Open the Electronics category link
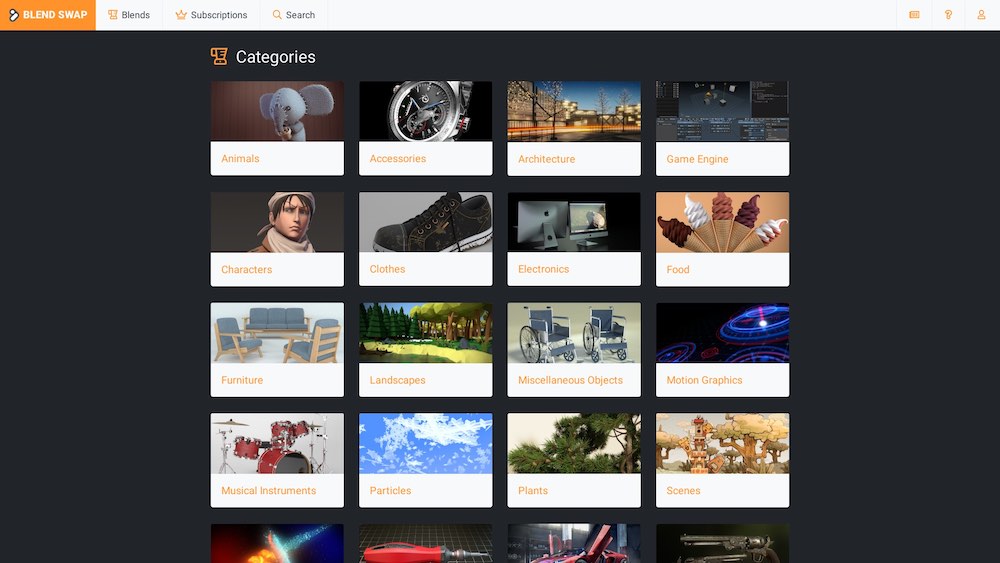The image size is (1000, 563). click(543, 269)
